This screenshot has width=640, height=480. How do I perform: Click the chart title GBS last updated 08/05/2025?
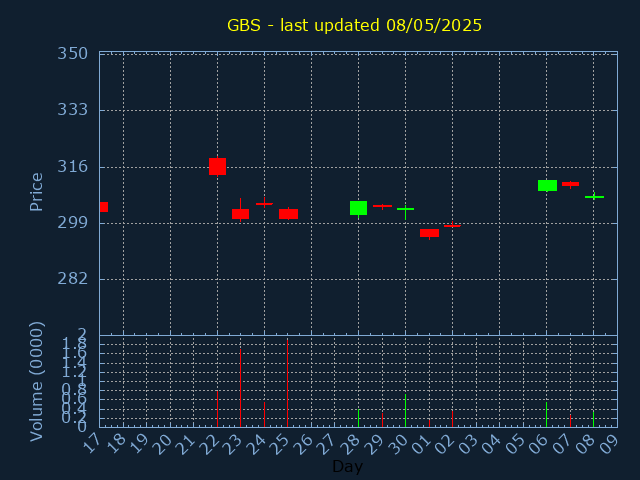click(x=354, y=25)
